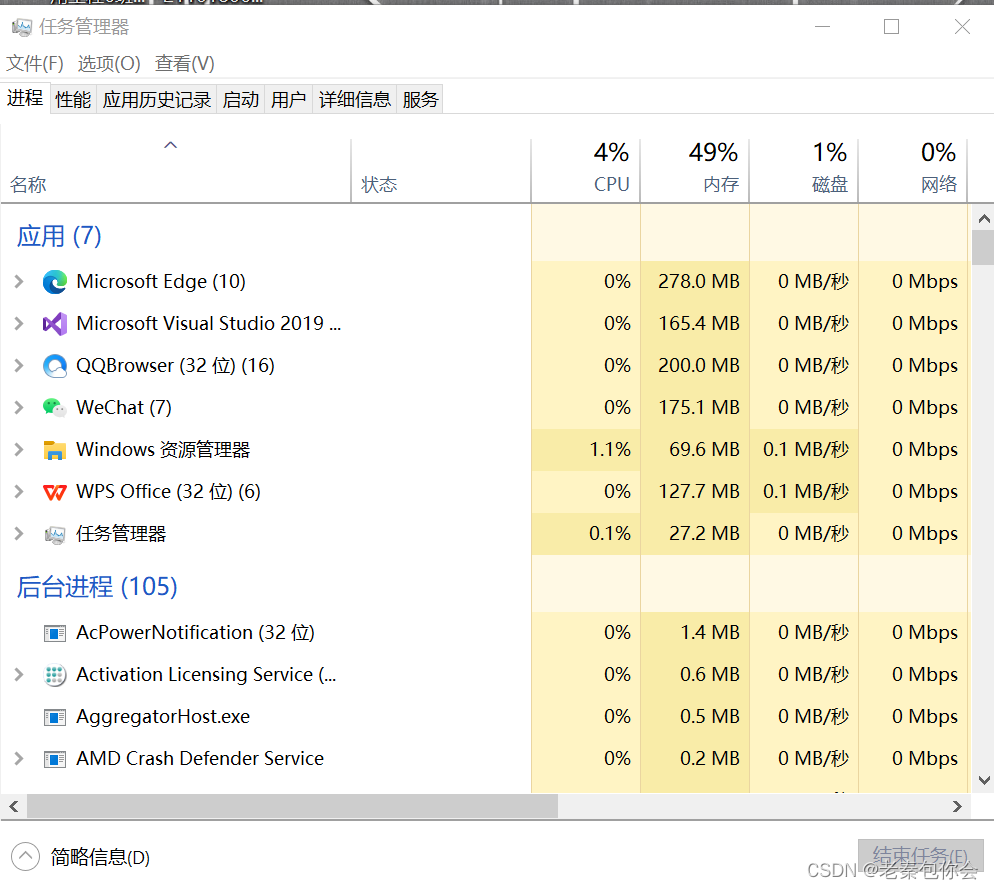Click the Activation Licensing Service icon
This screenshot has height=889, width=994.
[x=55, y=675]
